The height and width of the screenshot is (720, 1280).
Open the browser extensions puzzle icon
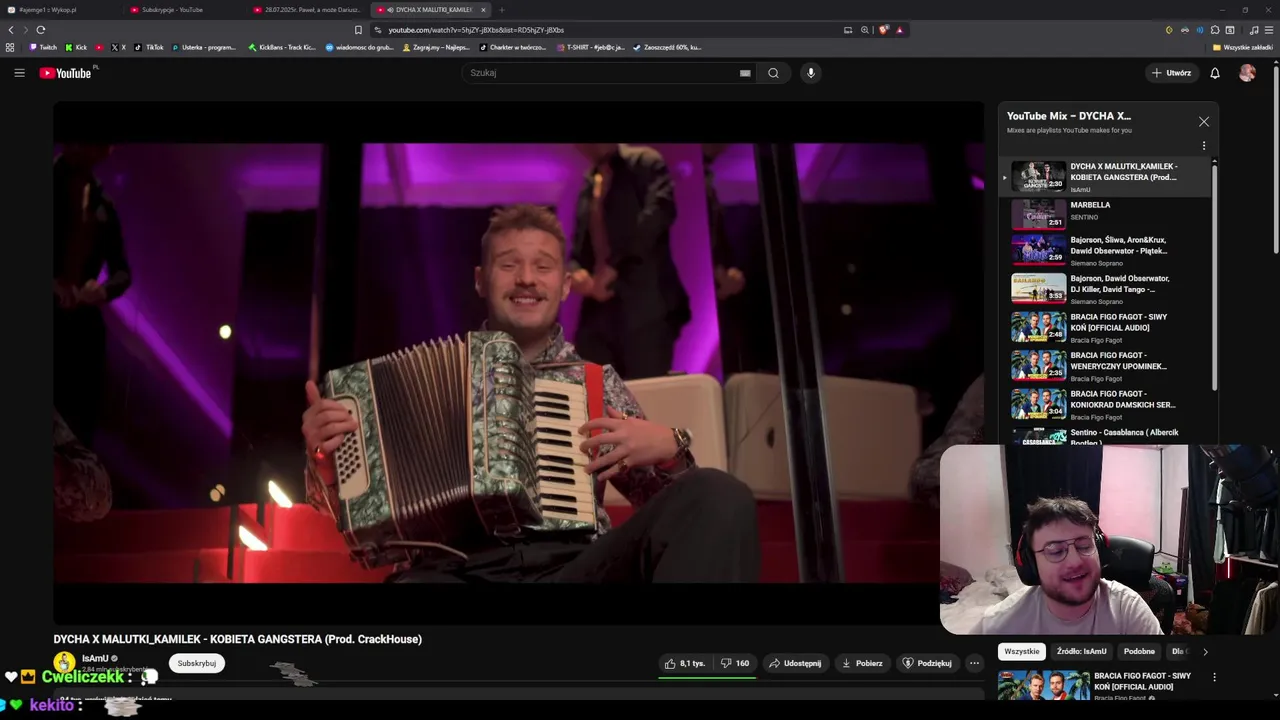point(1215,30)
